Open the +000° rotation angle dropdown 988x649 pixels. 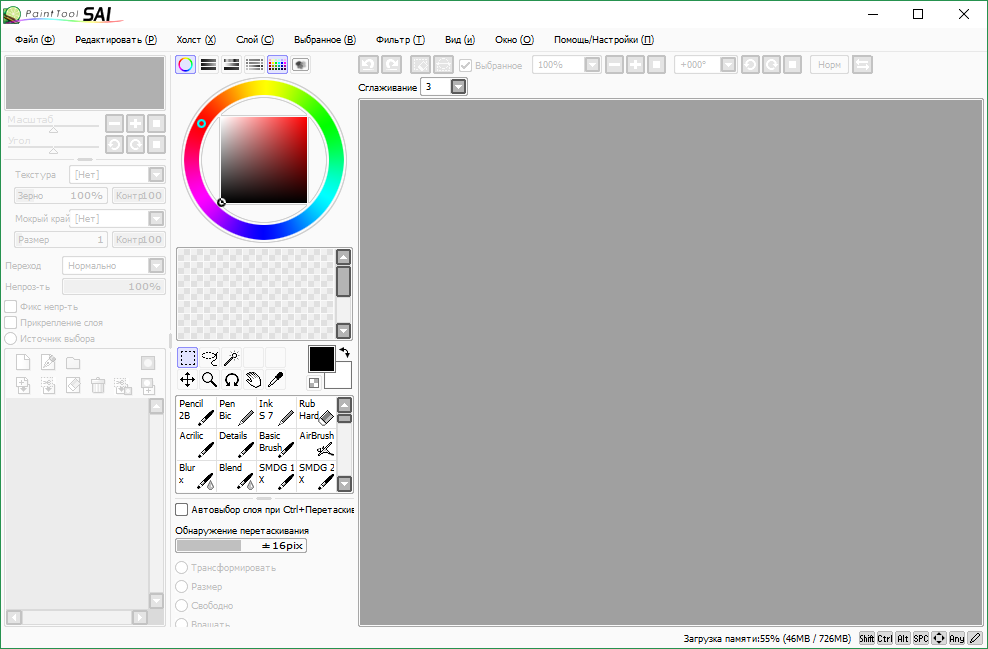728,65
